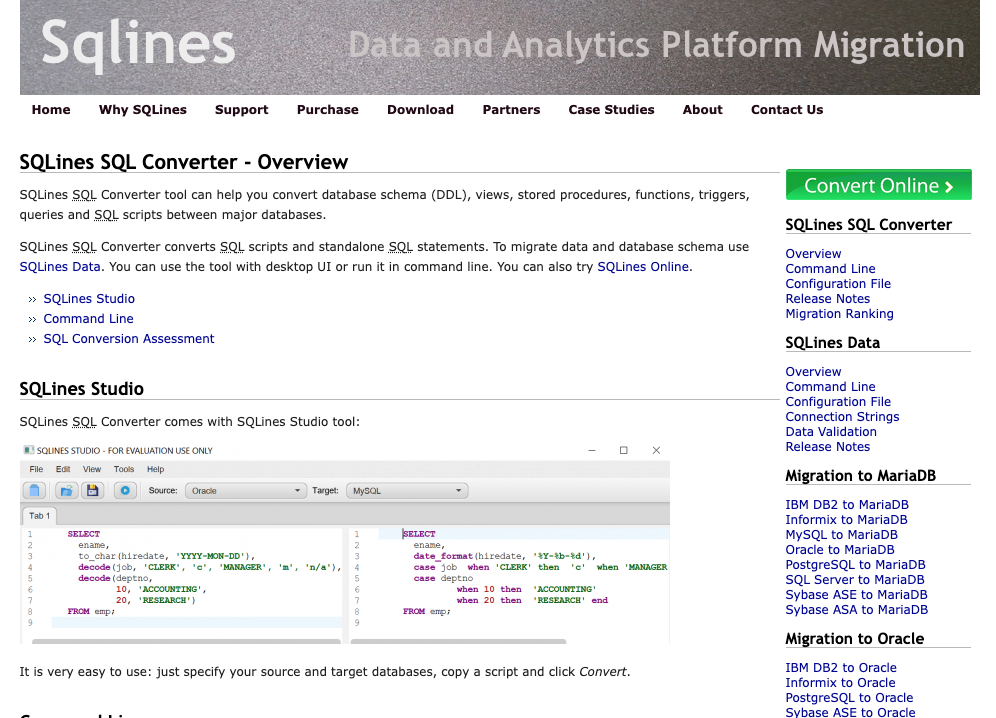Click the green Convert Online button
Image resolution: width=996 pixels, height=718 pixels.
point(878,185)
